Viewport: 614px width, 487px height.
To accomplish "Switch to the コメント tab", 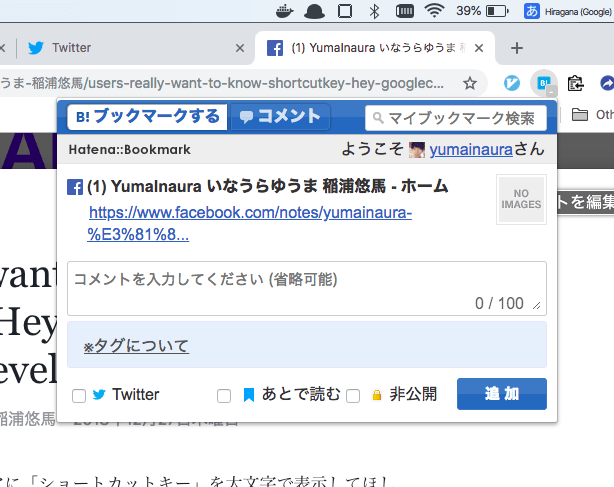I will pos(280,117).
